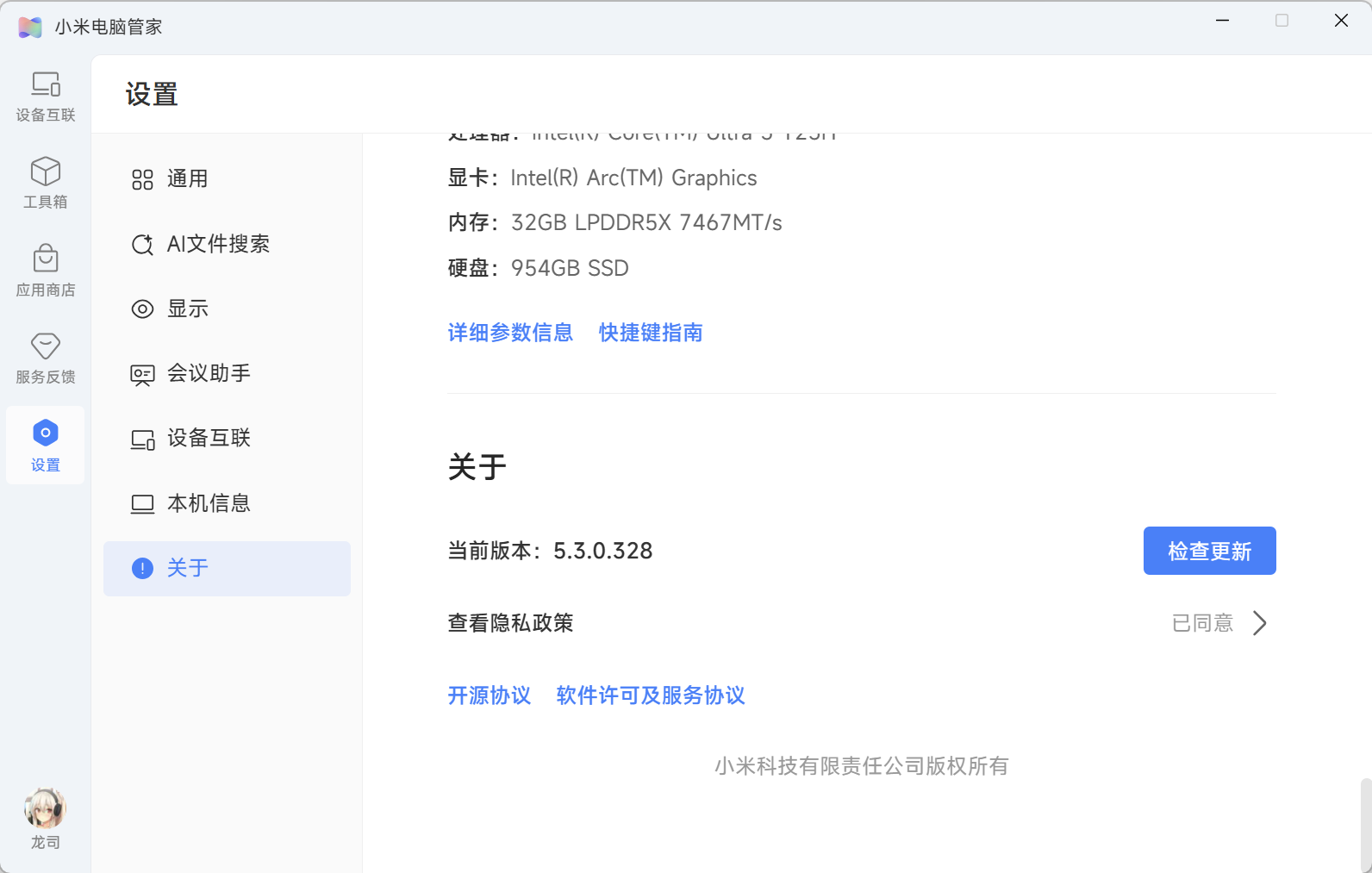Select the 设备互联 icon in settings list
This screenshot has width=1372, height=873.
(x=142, y=439)
